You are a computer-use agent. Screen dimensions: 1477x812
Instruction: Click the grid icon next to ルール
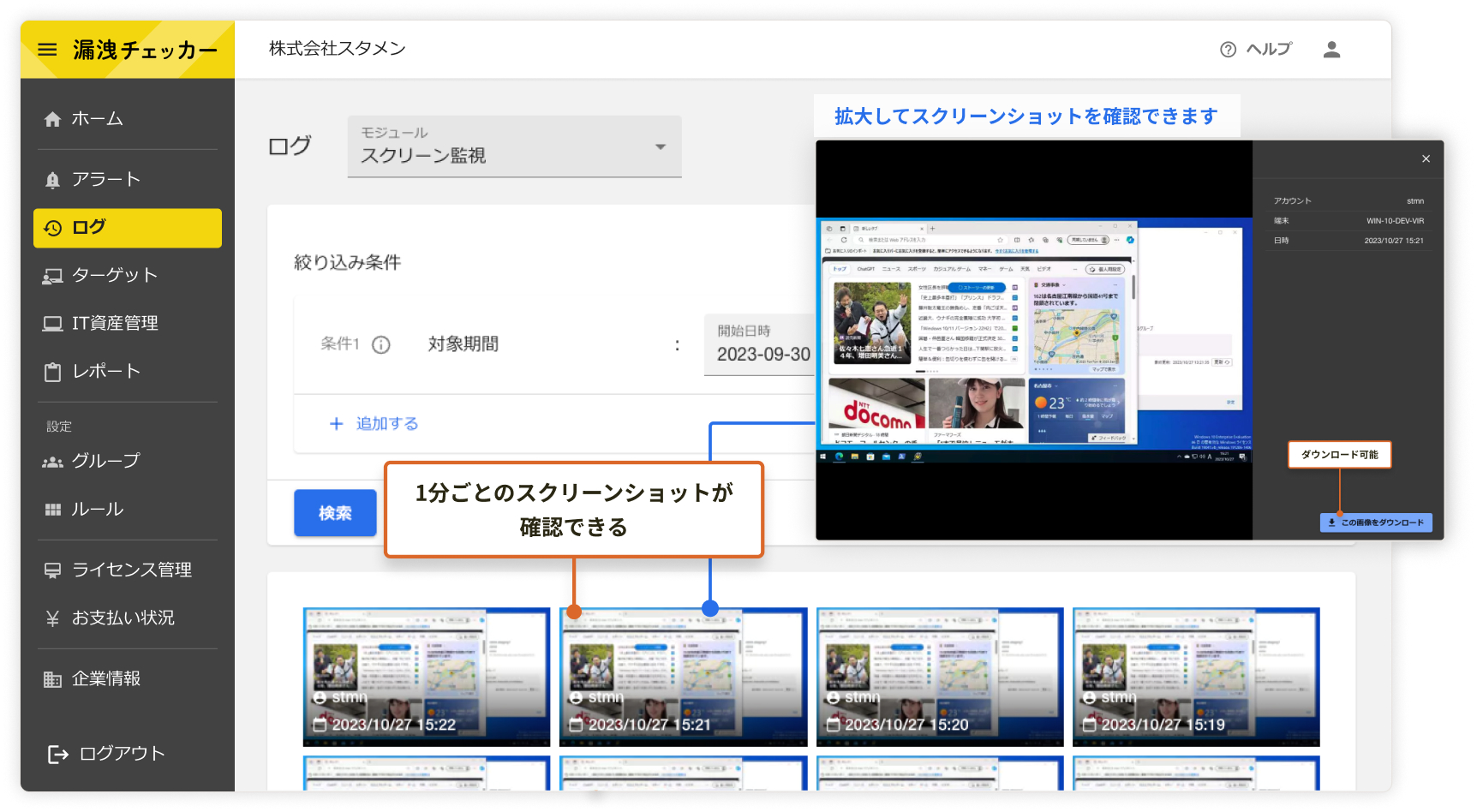point(52,510)
